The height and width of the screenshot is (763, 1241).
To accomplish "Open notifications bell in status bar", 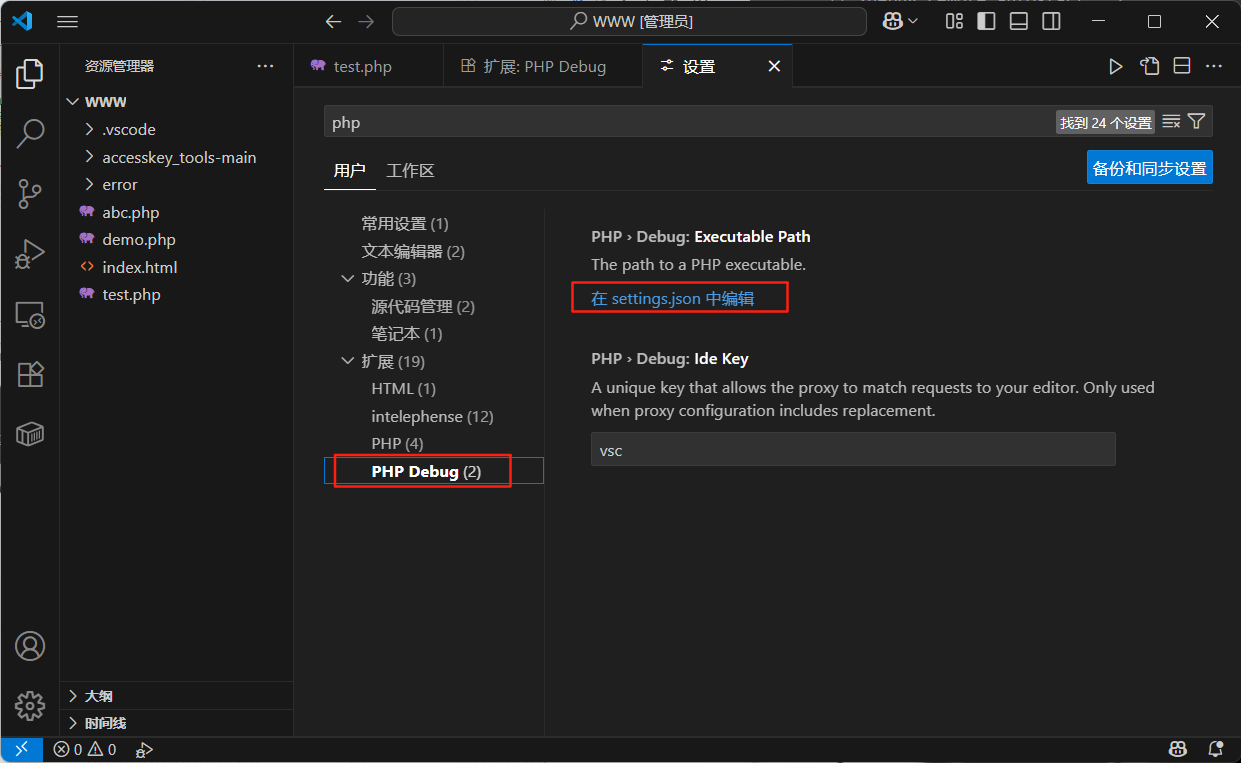I will (x=1216, y=750).
